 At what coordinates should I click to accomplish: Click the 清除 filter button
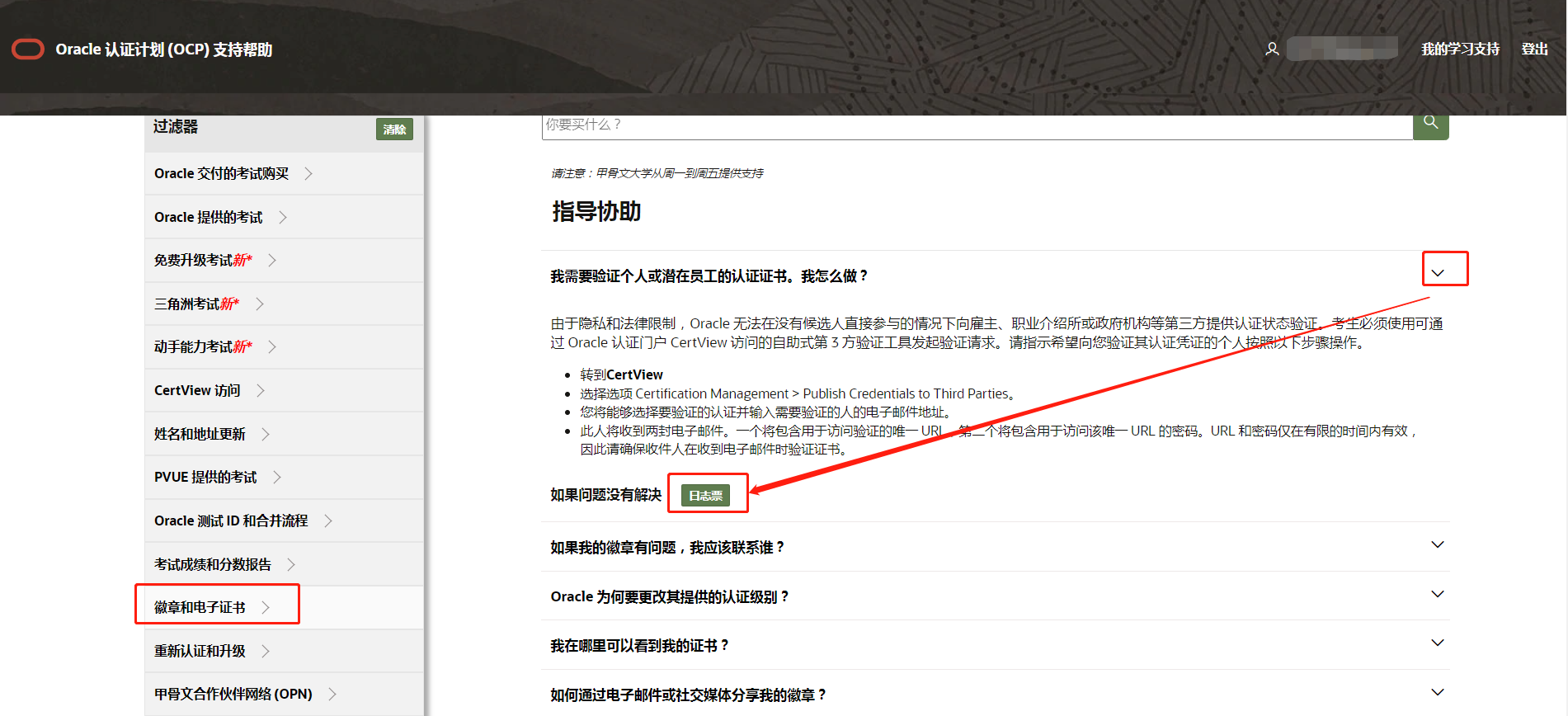coord(394,130)
